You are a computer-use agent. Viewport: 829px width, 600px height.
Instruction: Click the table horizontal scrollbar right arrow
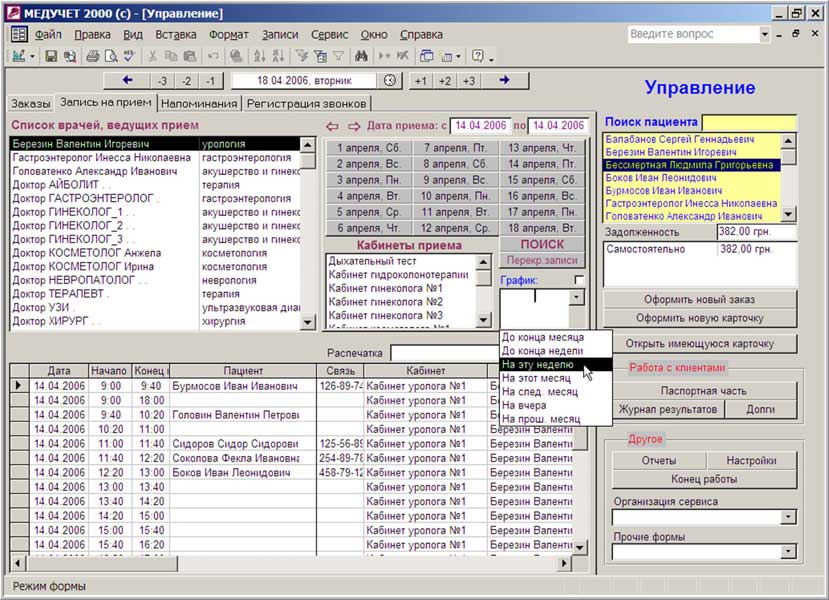pos(564,564)
